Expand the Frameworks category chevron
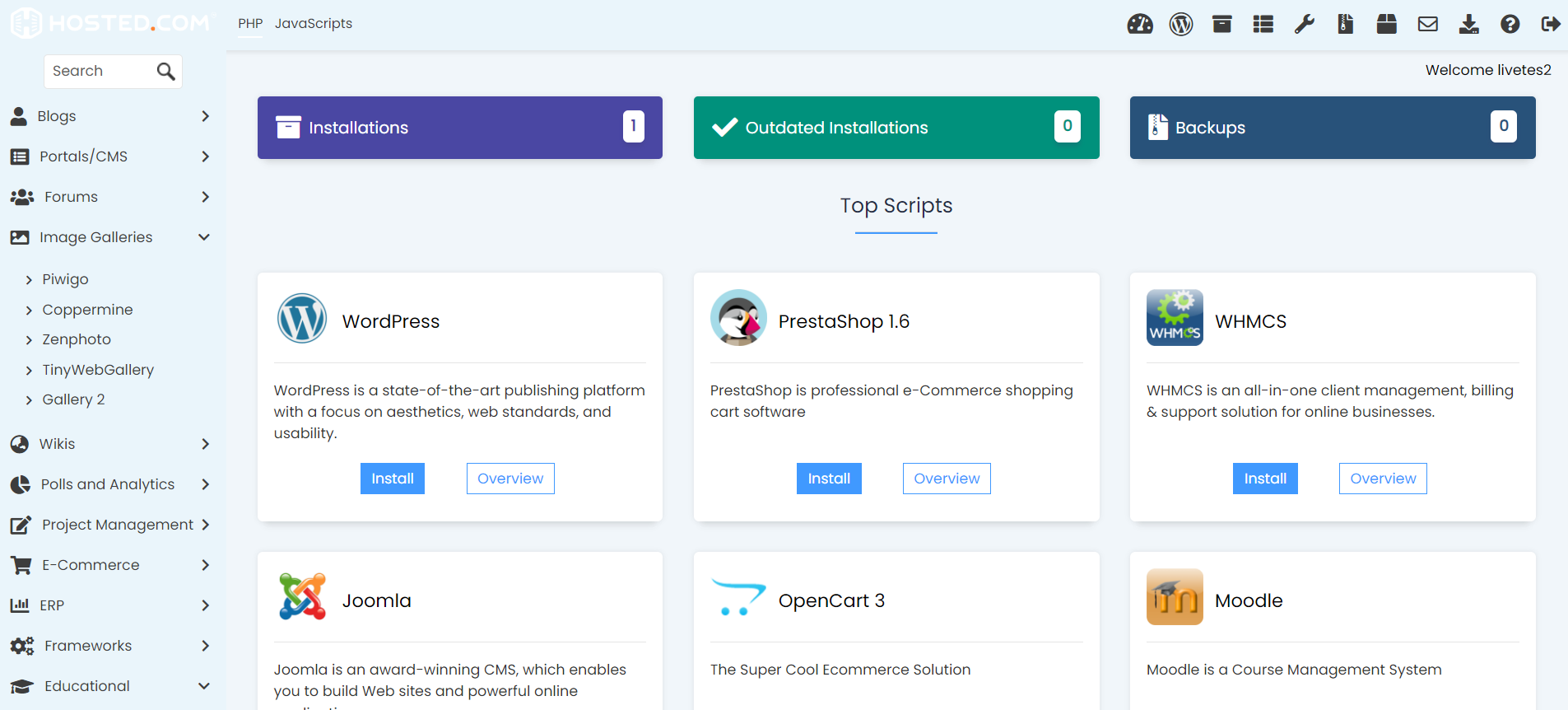The width and height of the screenshot is (1568, 710). [x=205, y=646]
